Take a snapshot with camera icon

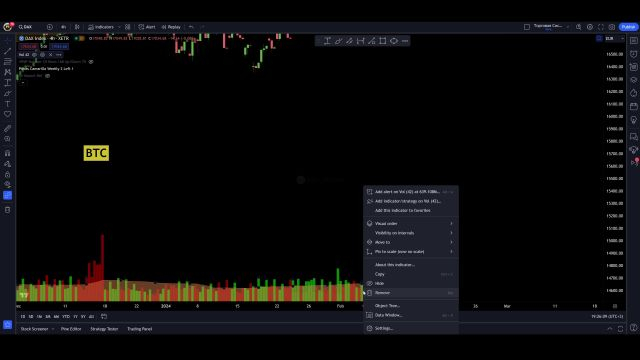612,27
